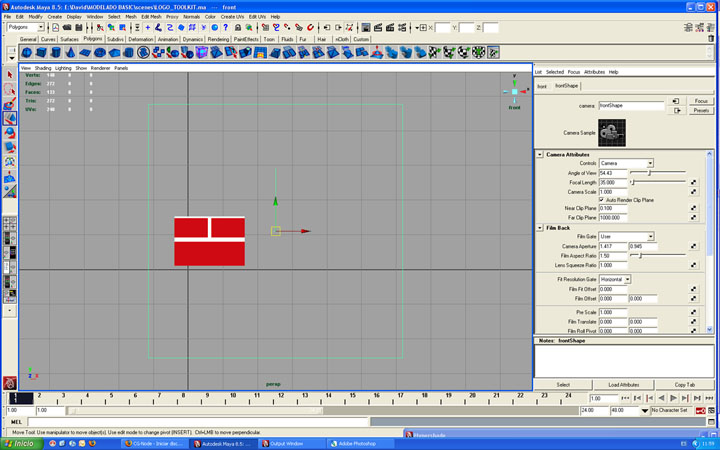Click the MEL command line input
The width and height of the screenshot is (720, 450).
coord(198,422)
